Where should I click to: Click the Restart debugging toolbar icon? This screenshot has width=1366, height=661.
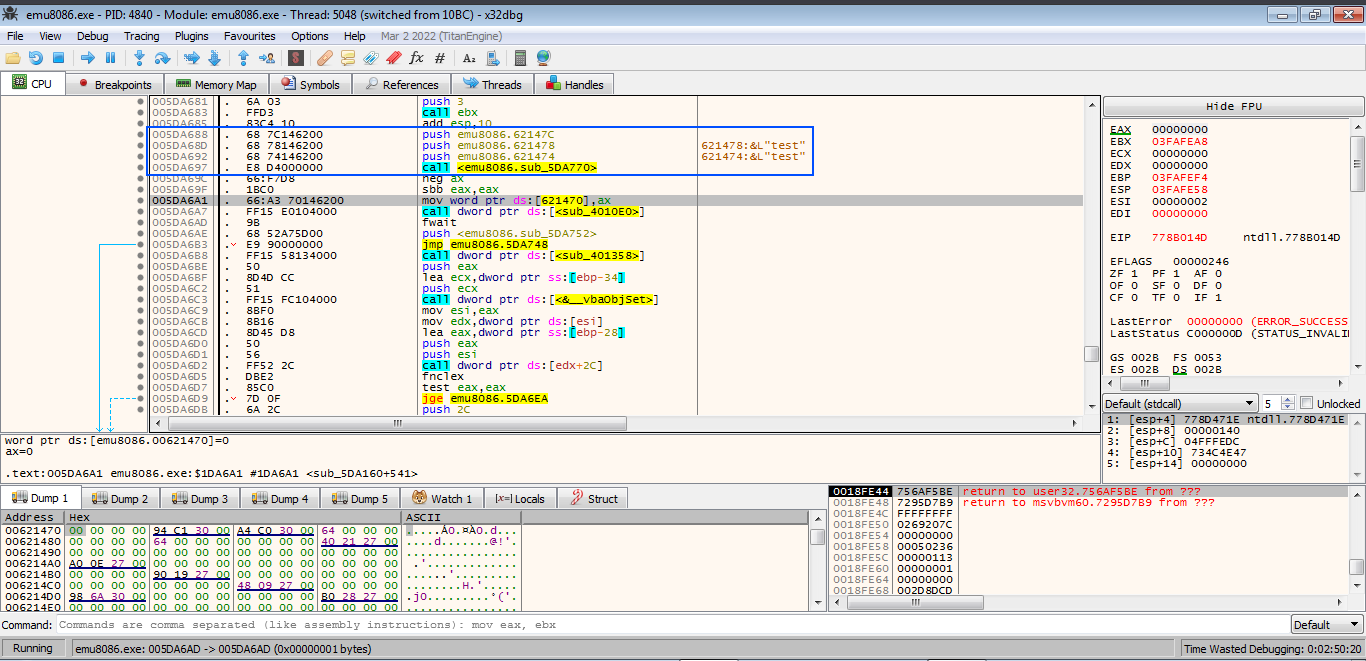click(35, 58)
